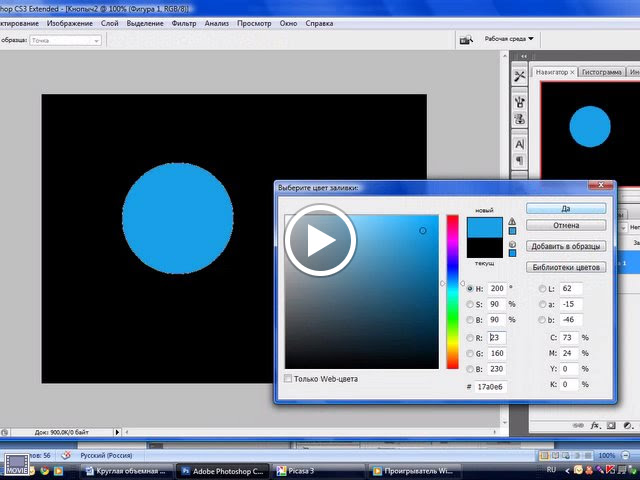Enable the Только Web-цвета checkbox
640x480 pixels.
(x=288, y=378)
